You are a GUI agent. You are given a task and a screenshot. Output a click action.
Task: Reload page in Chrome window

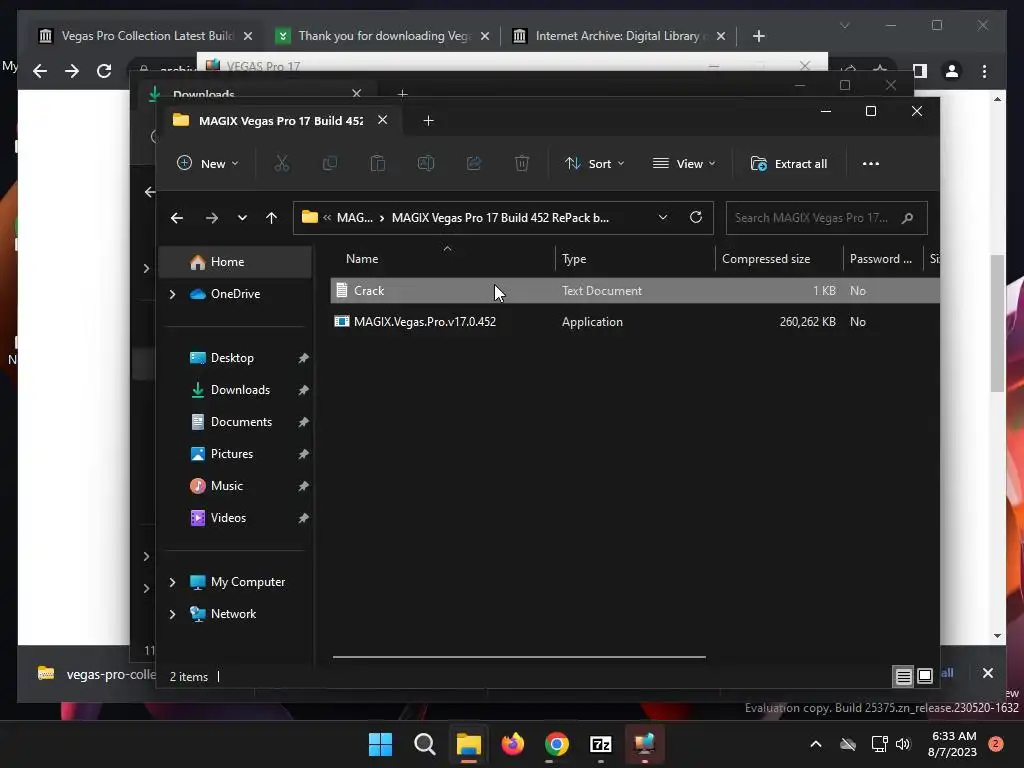coord(104,71)
